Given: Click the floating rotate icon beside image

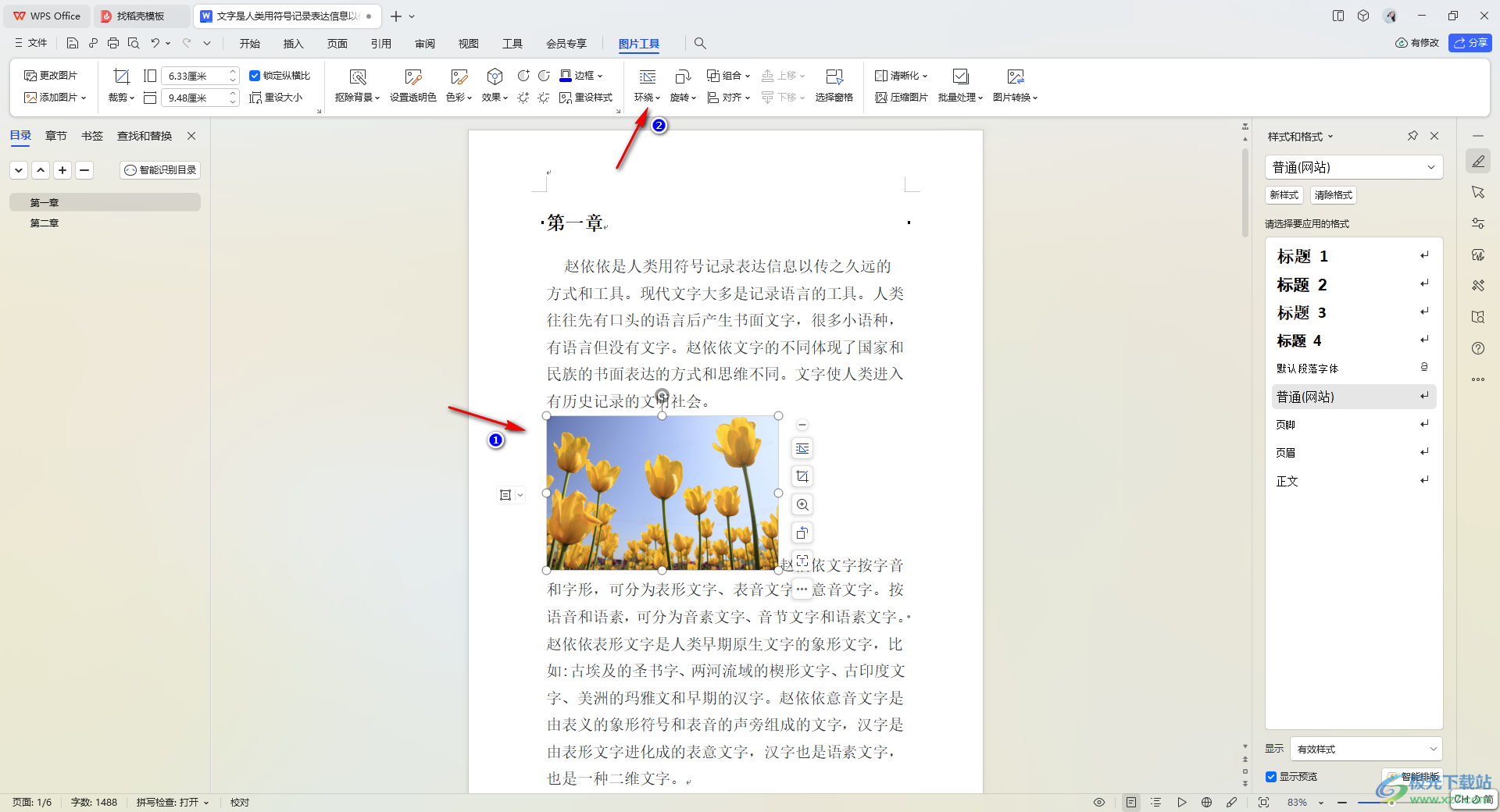Looking at the screenshot, I should pyautogui.click(x=802, y=532).
